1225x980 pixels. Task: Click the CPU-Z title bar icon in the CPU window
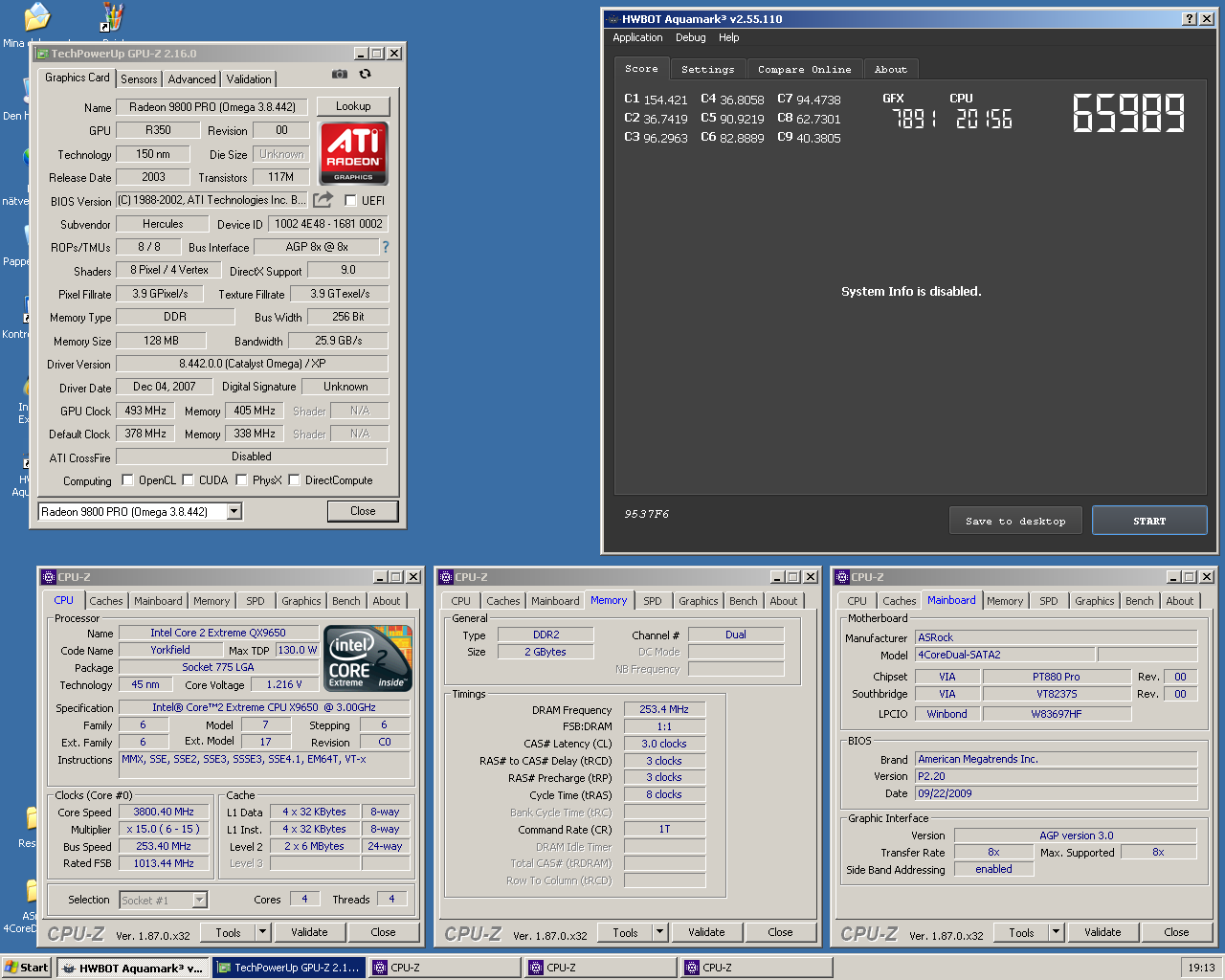click(49, 577)
